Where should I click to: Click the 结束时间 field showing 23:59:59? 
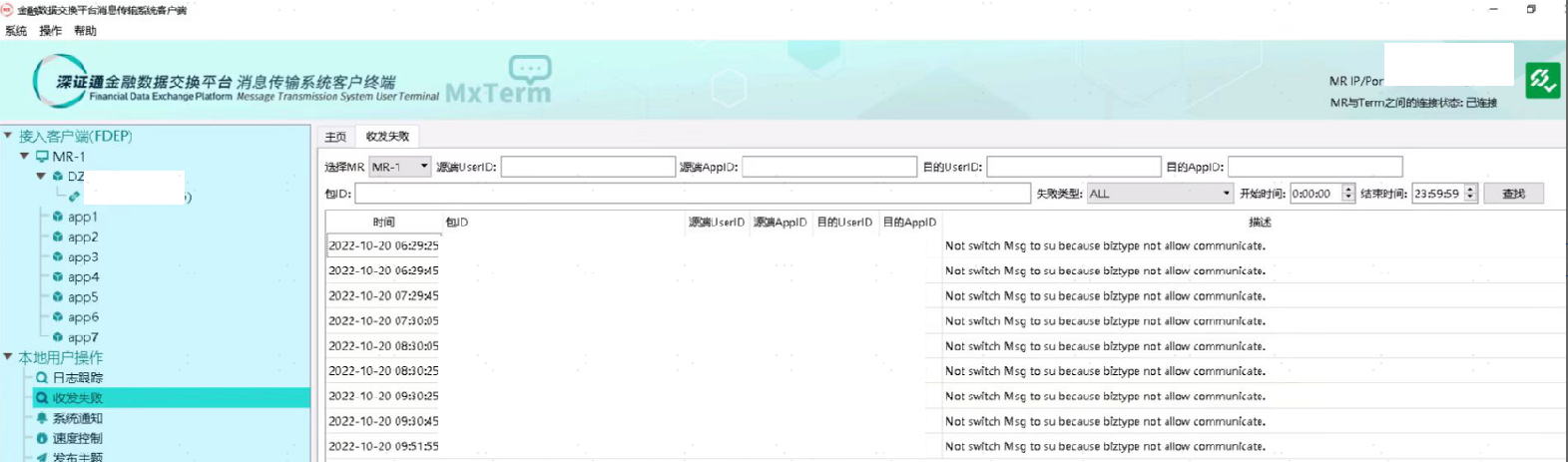coord(1438,194)
